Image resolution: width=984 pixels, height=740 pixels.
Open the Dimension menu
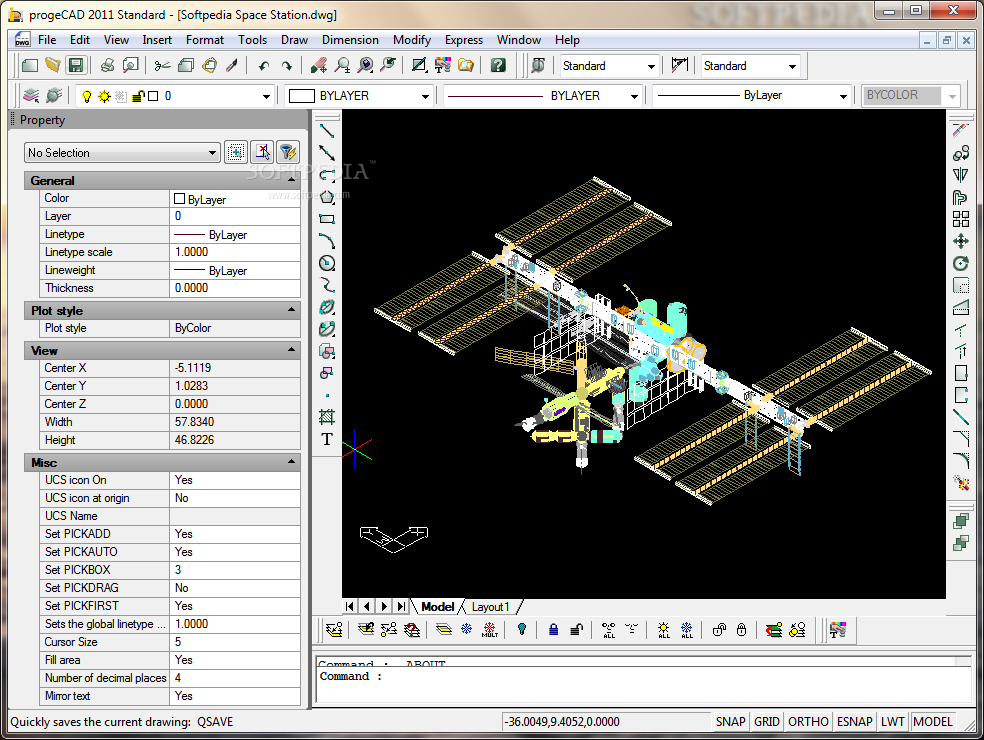coord(350,40)
